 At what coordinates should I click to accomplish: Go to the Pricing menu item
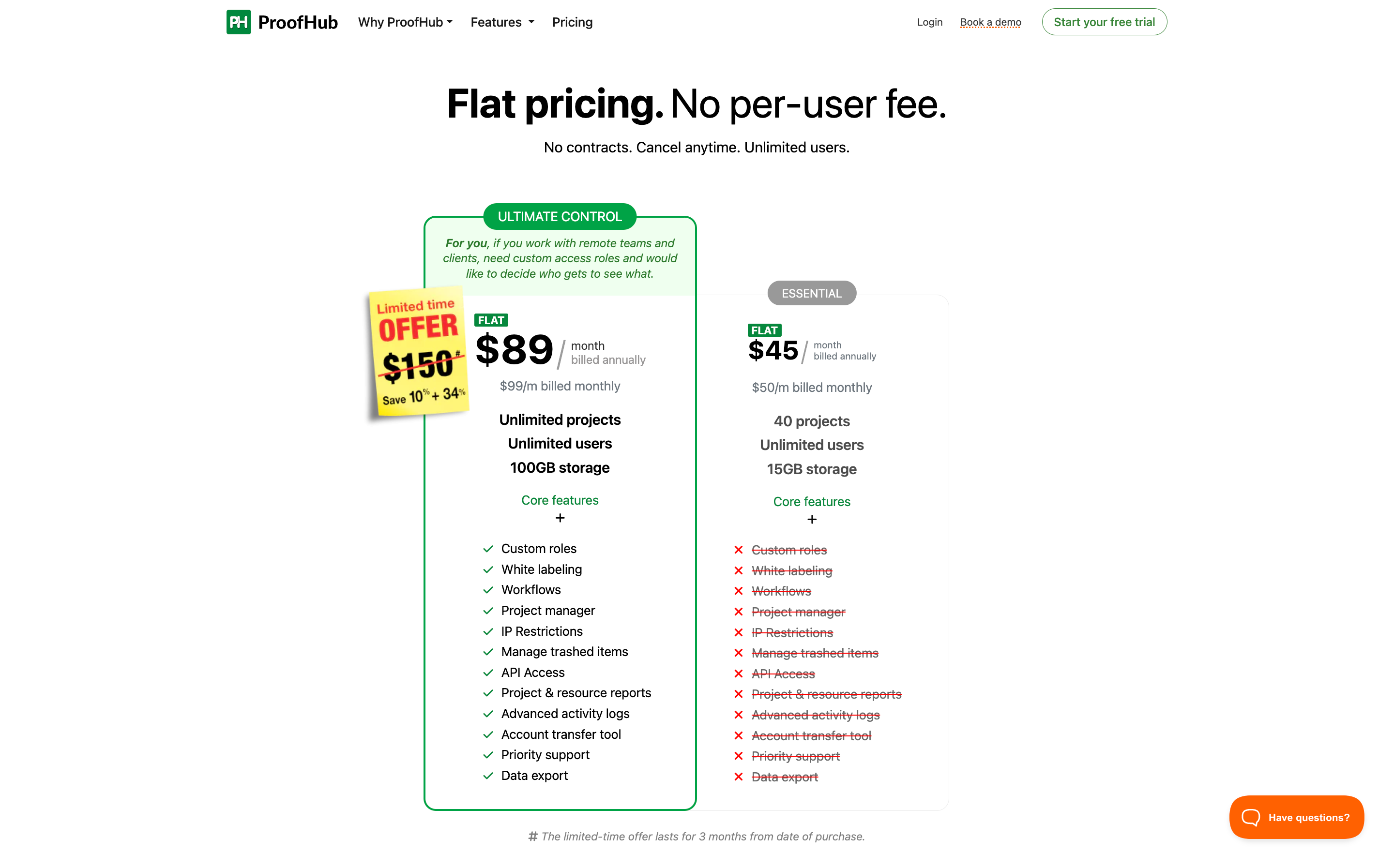[572, 22]
